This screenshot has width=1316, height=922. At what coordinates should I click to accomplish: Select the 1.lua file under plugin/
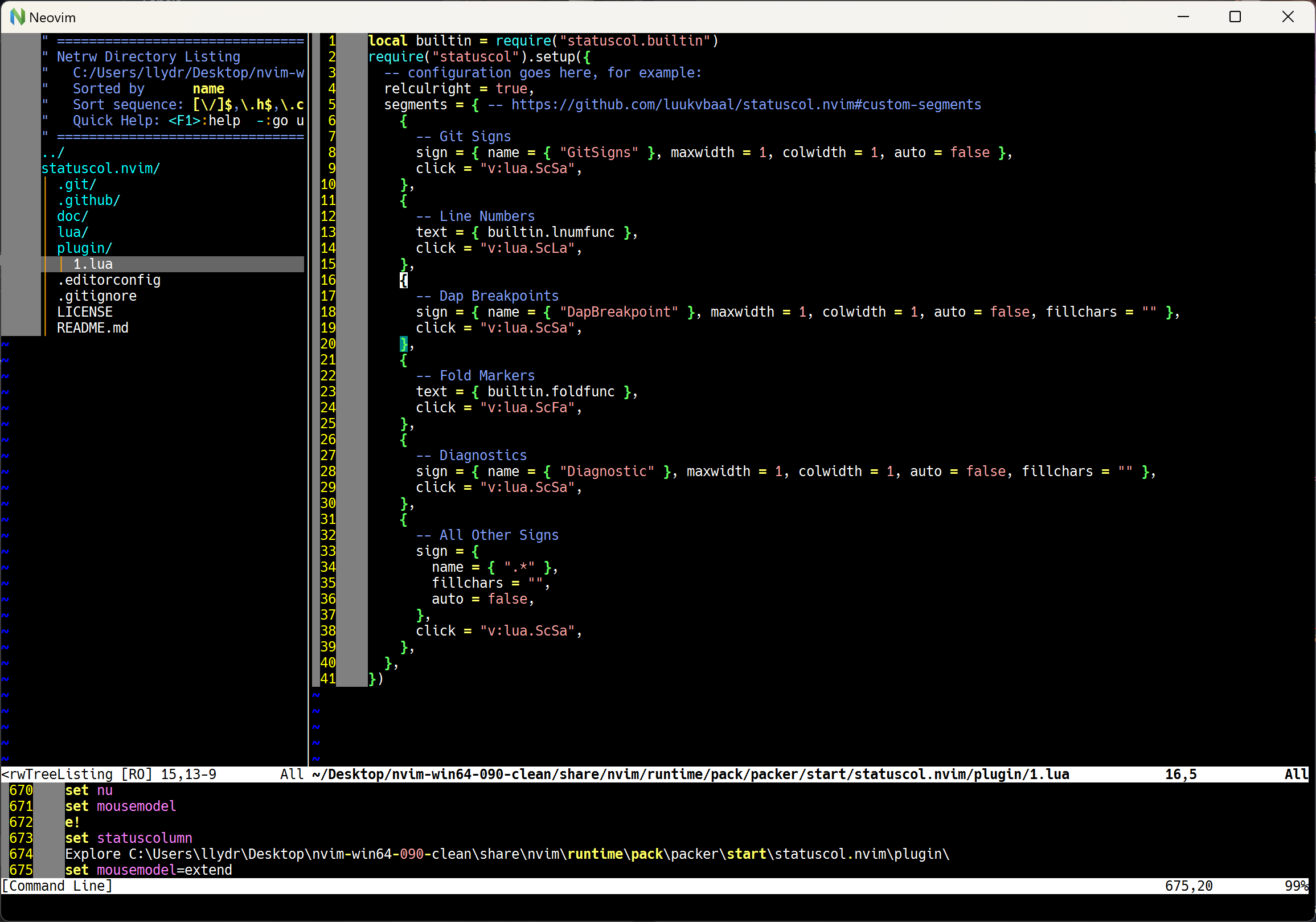tap(92, 264)
